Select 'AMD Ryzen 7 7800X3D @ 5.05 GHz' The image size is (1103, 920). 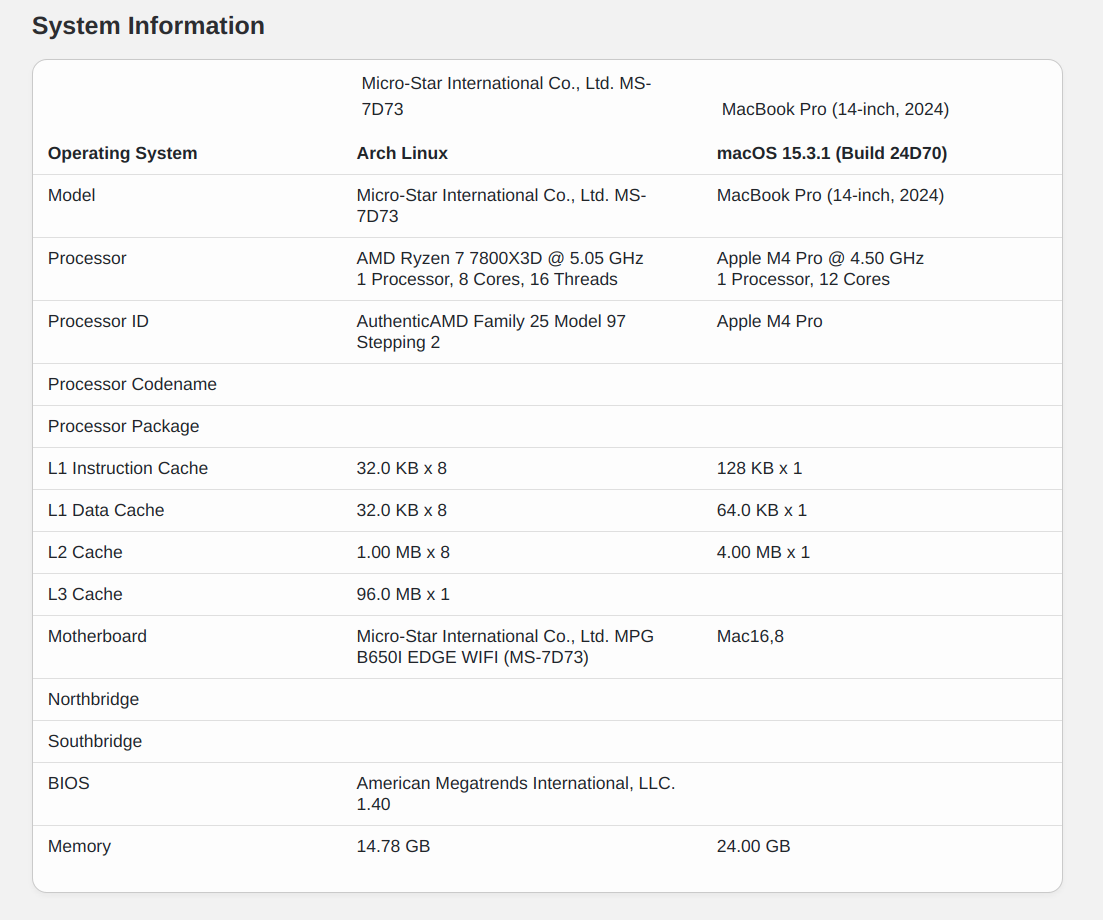point(500,258)
